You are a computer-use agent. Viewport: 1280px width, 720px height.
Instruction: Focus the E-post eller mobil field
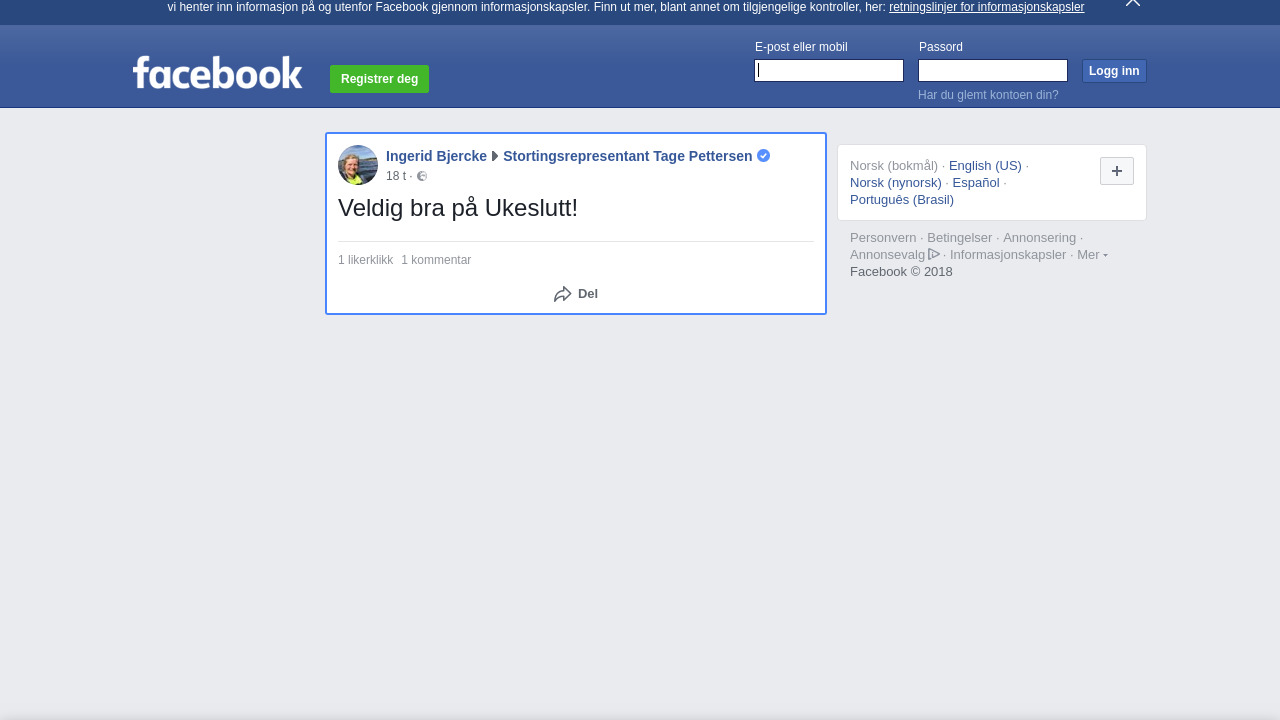click(x=829, y=70)
